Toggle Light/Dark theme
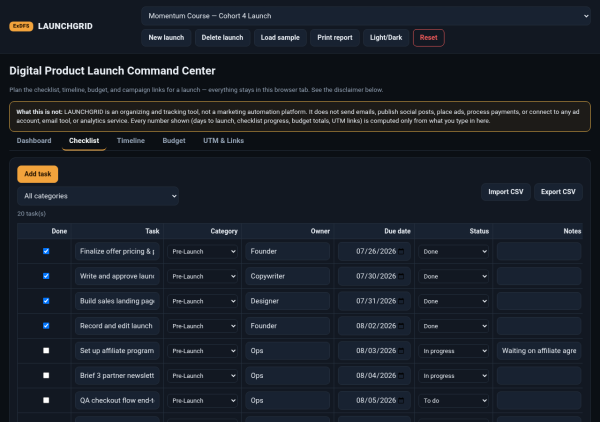 click(x=386, y=38)
